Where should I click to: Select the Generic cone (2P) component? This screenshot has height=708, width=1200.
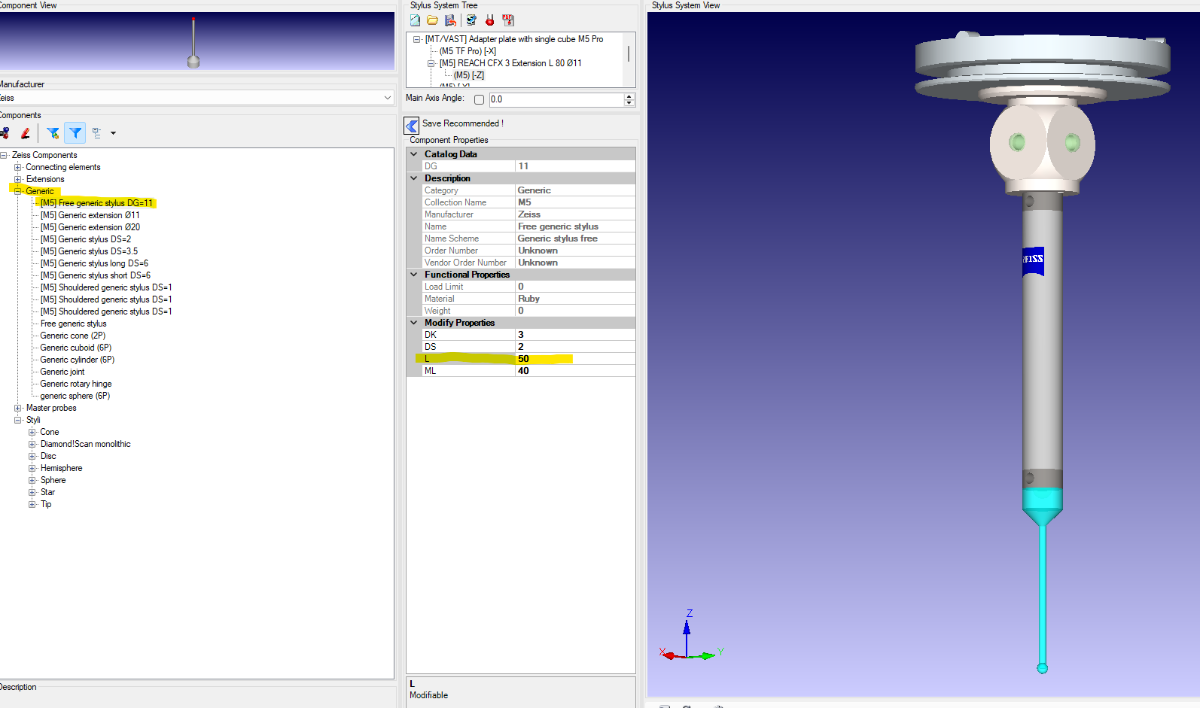[x=72, y=336]
